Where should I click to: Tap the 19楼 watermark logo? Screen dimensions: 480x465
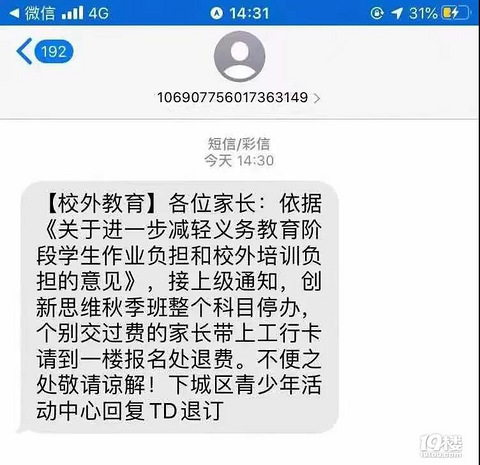[x=441, y=446]
